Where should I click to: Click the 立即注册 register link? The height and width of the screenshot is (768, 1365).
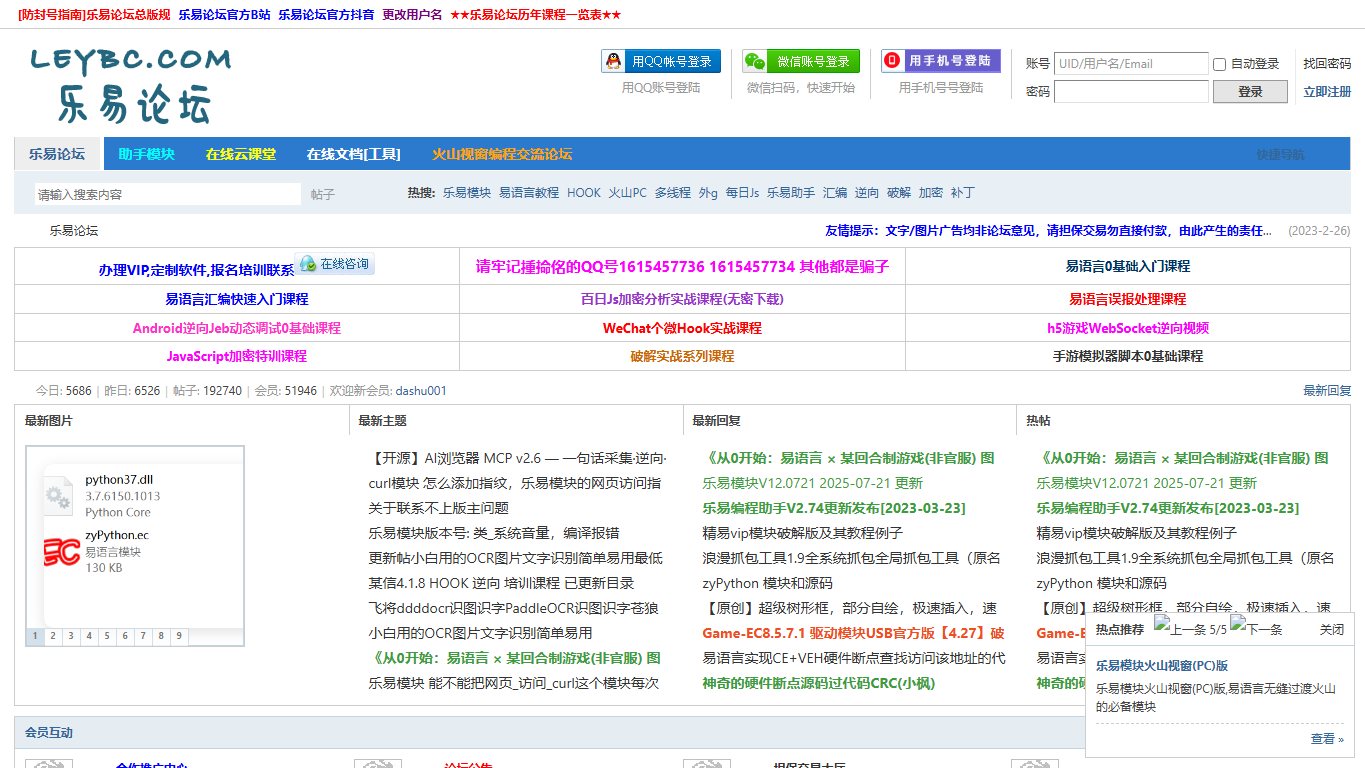pyautogui.click(x=1327, y=91)
